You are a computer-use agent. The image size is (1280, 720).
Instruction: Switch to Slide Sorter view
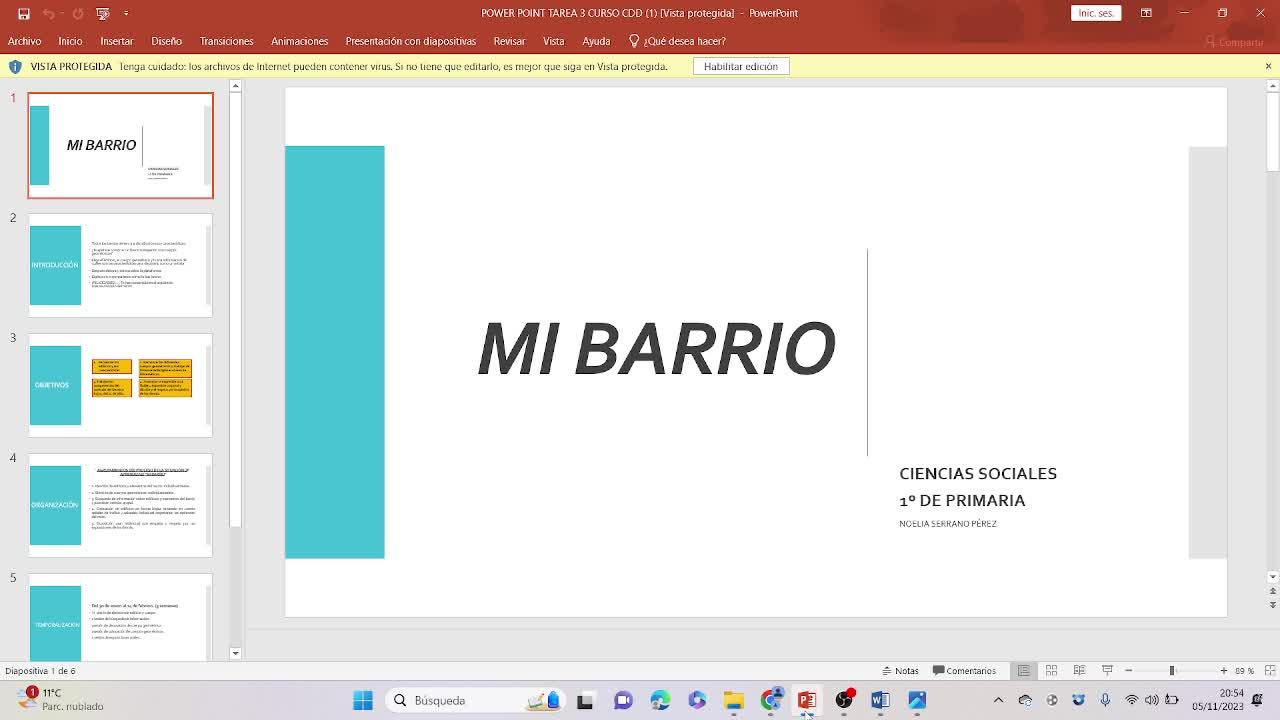pyautogui.click(x=1051, y=671)
